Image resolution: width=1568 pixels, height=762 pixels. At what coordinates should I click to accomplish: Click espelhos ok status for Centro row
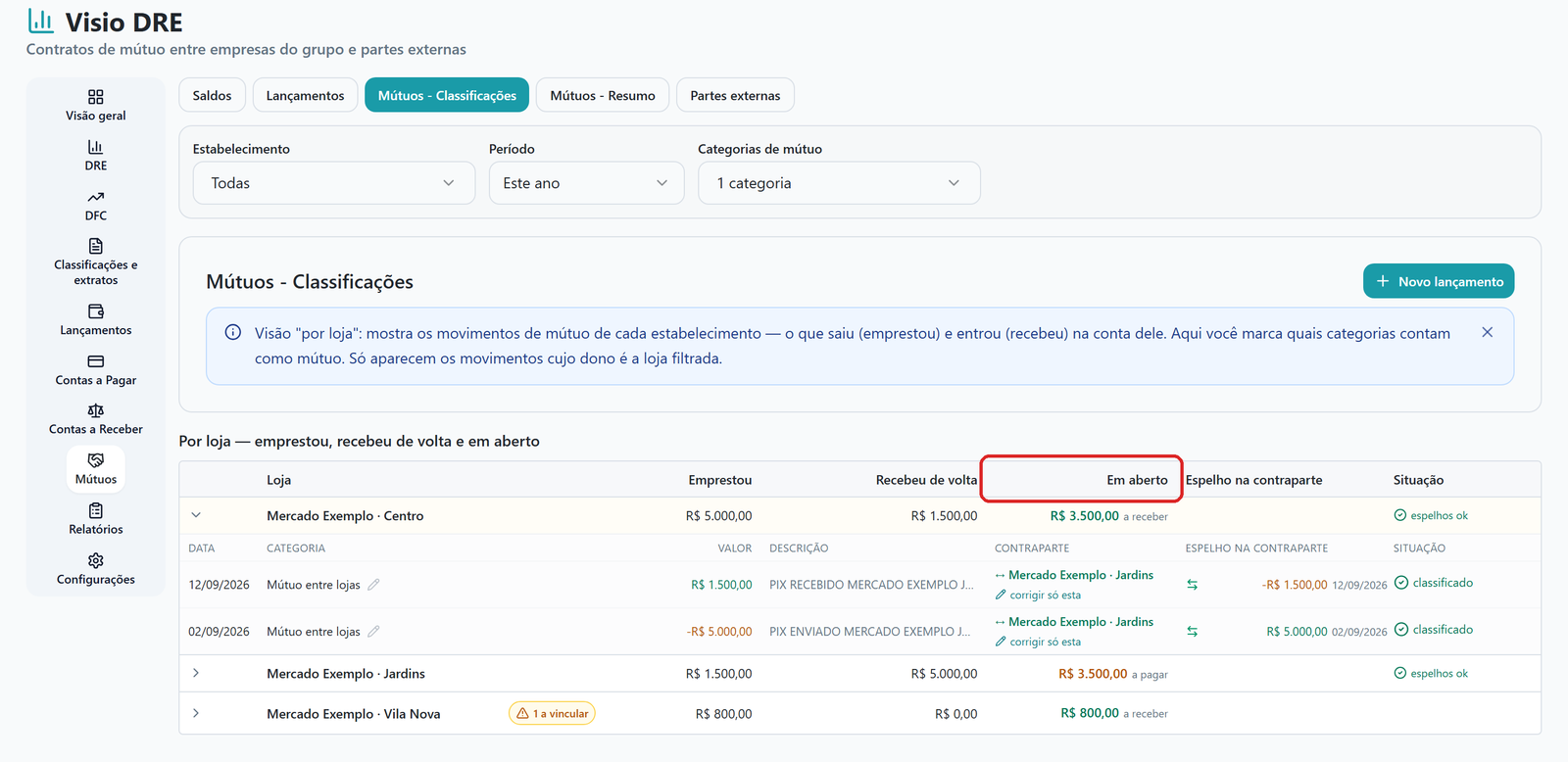[x=1431, y=515]
